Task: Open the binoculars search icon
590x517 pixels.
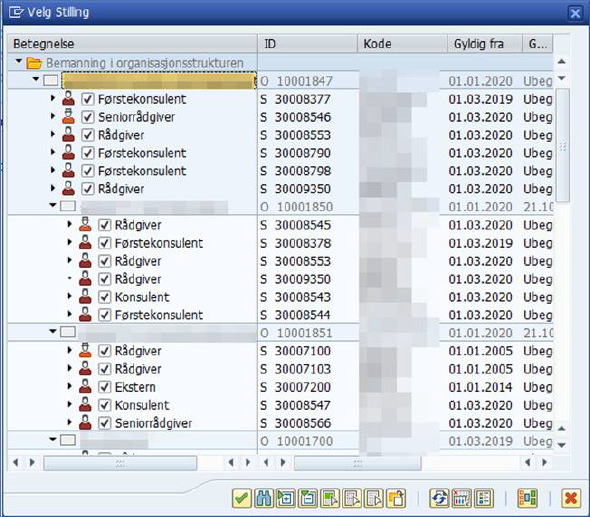Action: pyautogui.click(x=264, y=499)
